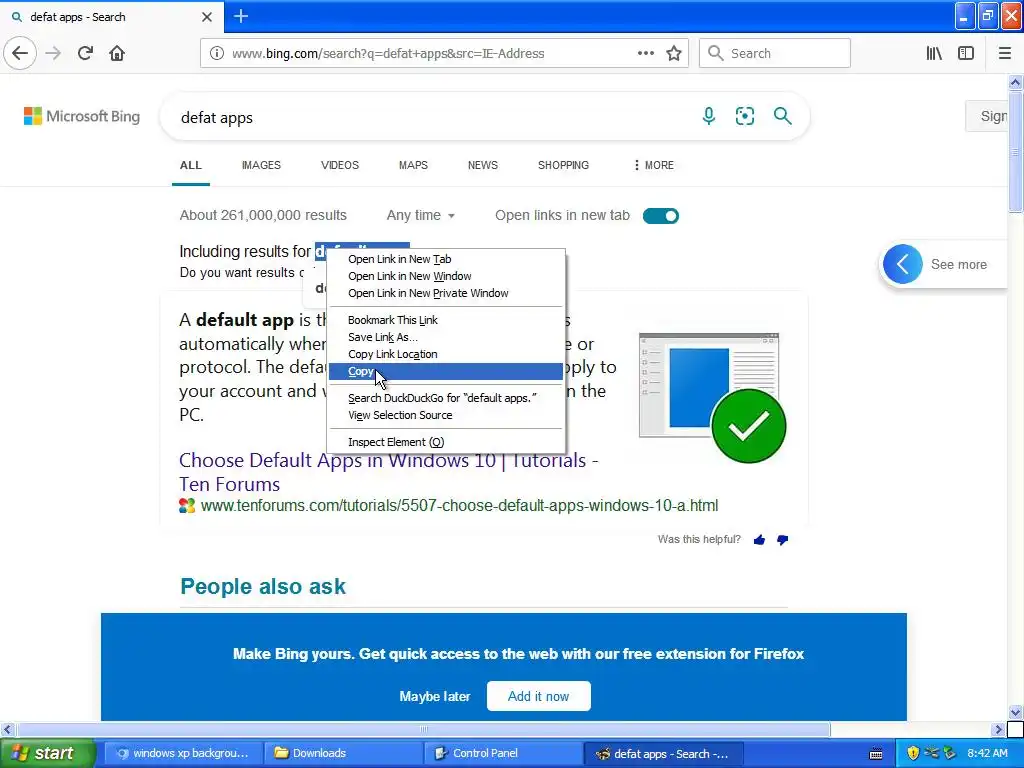Image resolution: width=1024 pixels, height=768 pixels.
Task: Show site information icon in address bar
Action: point(216,54)
